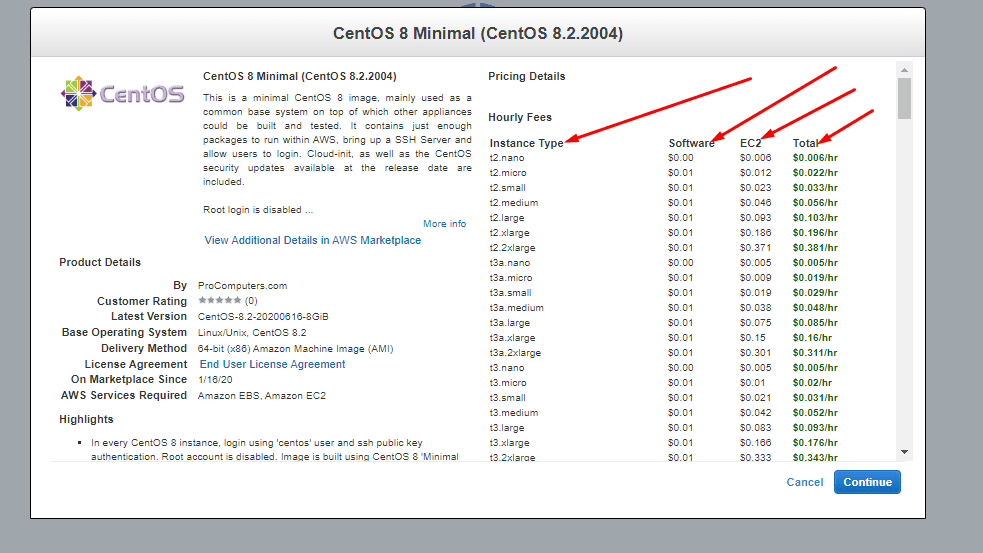Click the CentOS logo image
This screenshot has width=983, height=553.
pyautogui.click(x=122, y=94)
